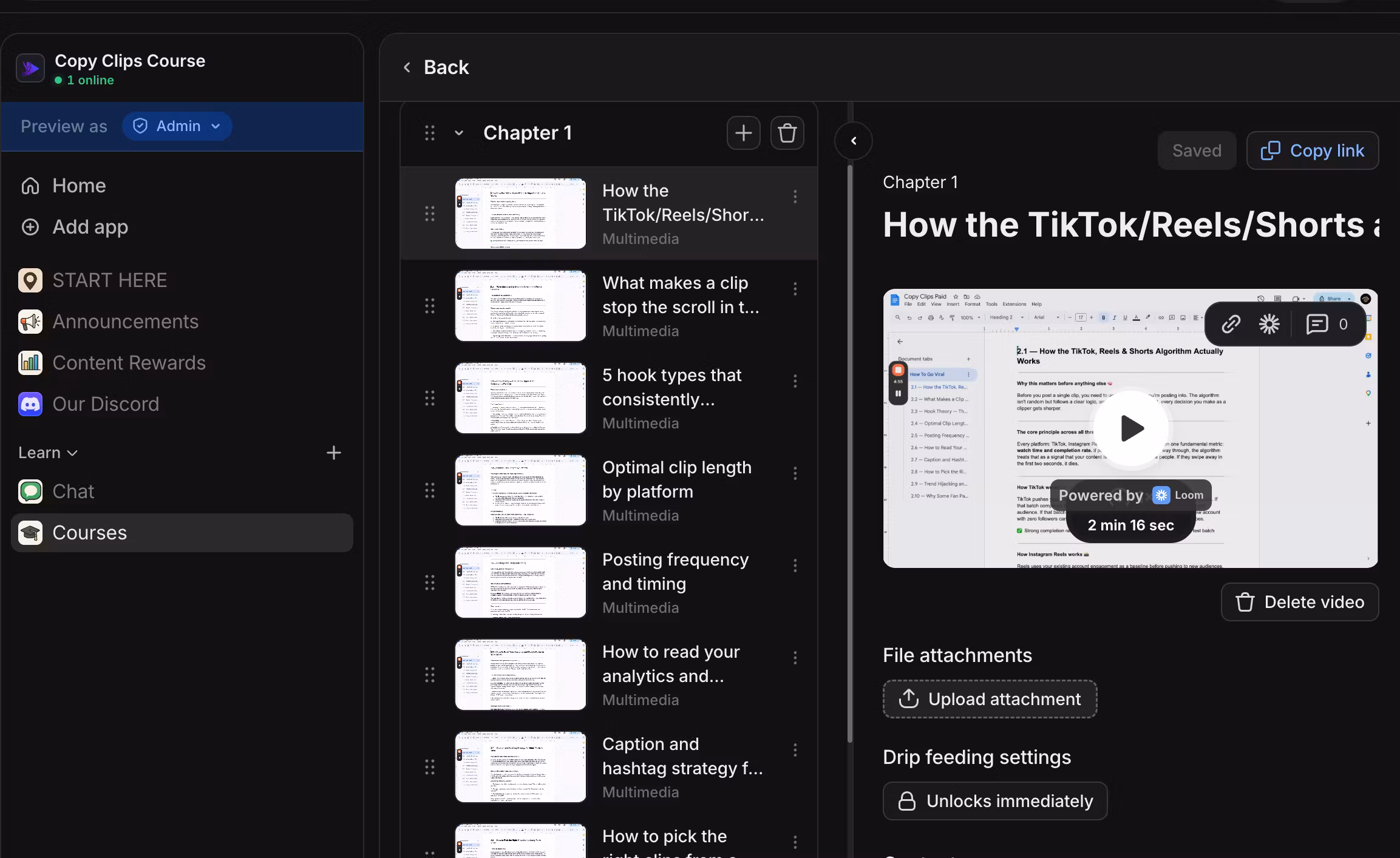Click the Loom asterisk logo icon

coord(1269,324)
